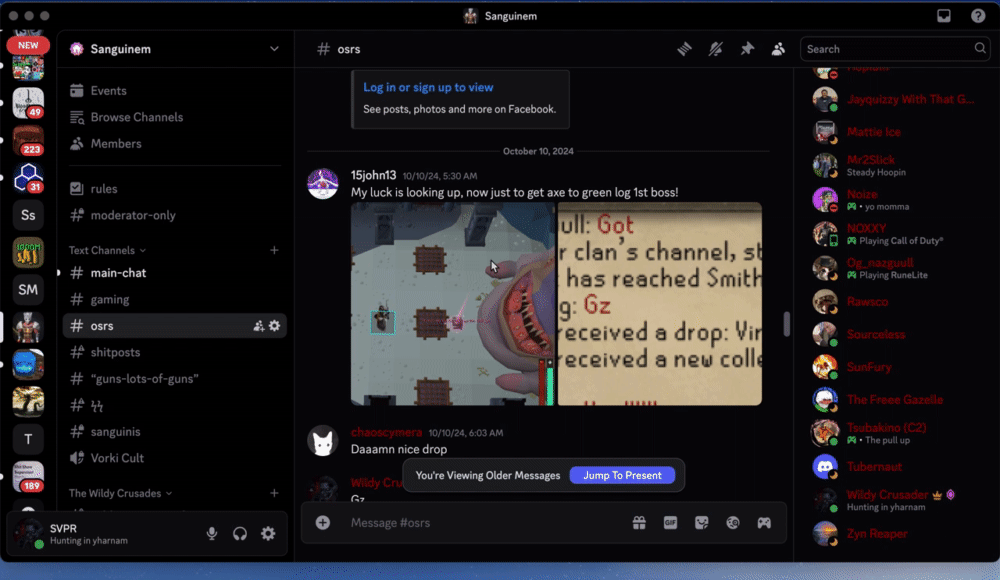
Task: Open server with 189 notification badge
Action: point(28,477)
